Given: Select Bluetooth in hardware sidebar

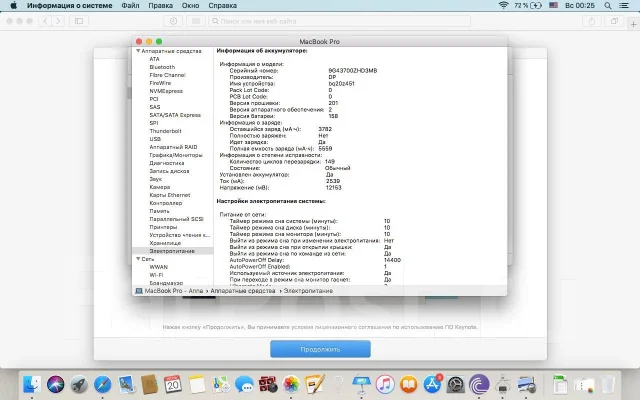Looking at the screenshot, I should coord(162,67).
